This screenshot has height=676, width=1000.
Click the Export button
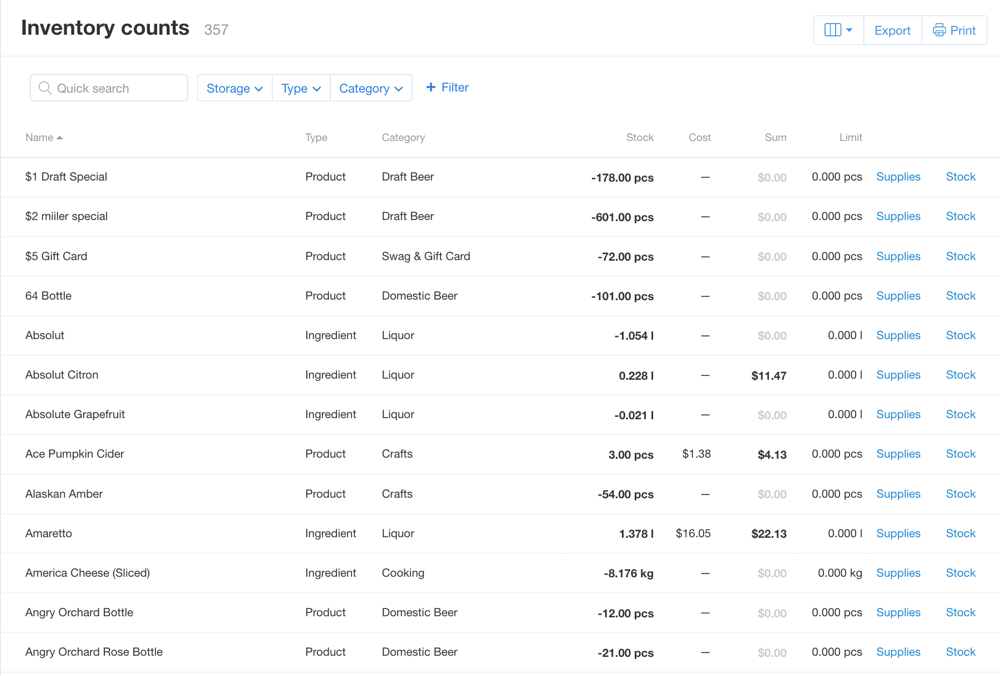(892, 30)
